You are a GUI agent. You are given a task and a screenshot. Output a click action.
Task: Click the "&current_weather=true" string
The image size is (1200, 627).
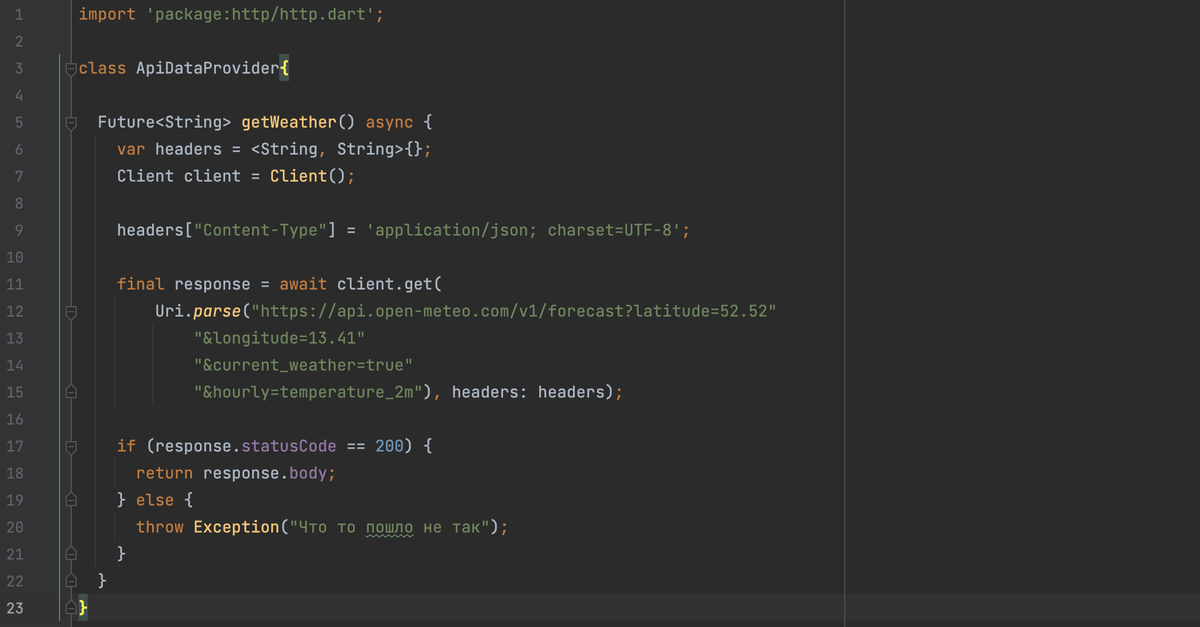coord(303,365)
